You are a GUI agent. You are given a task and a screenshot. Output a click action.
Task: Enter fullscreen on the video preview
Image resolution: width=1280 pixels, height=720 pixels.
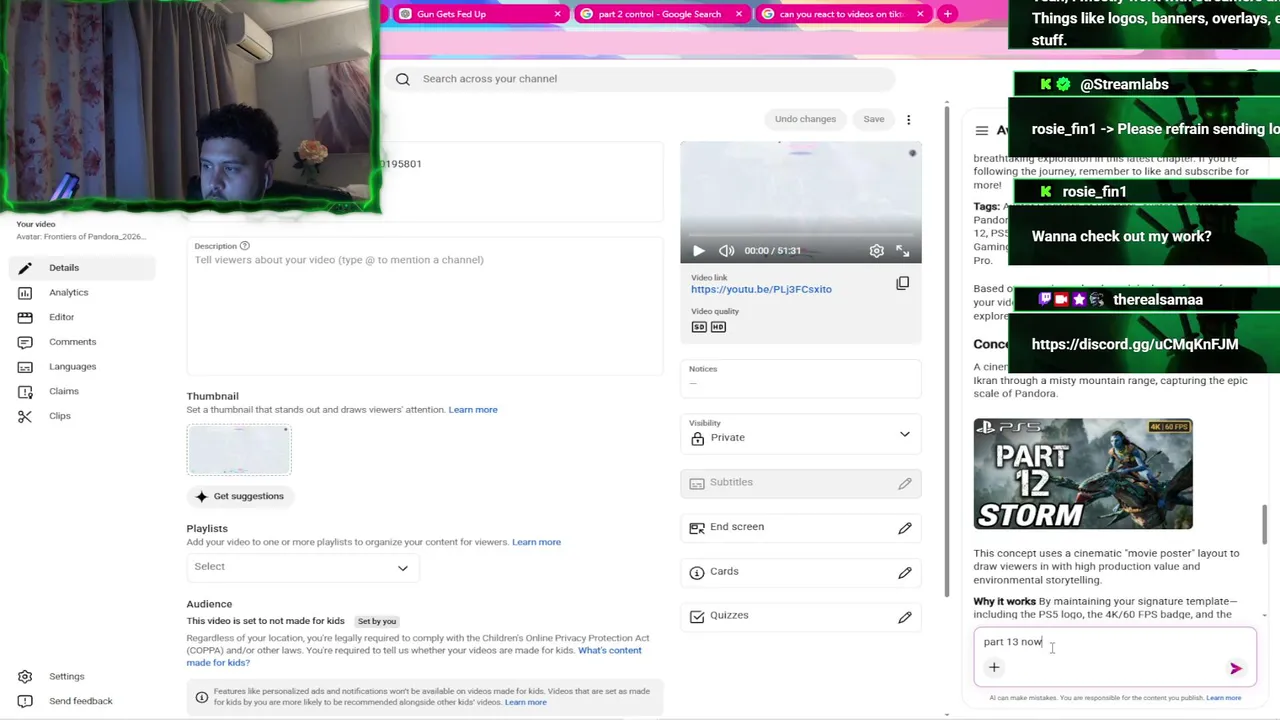[x=903, y=251]
